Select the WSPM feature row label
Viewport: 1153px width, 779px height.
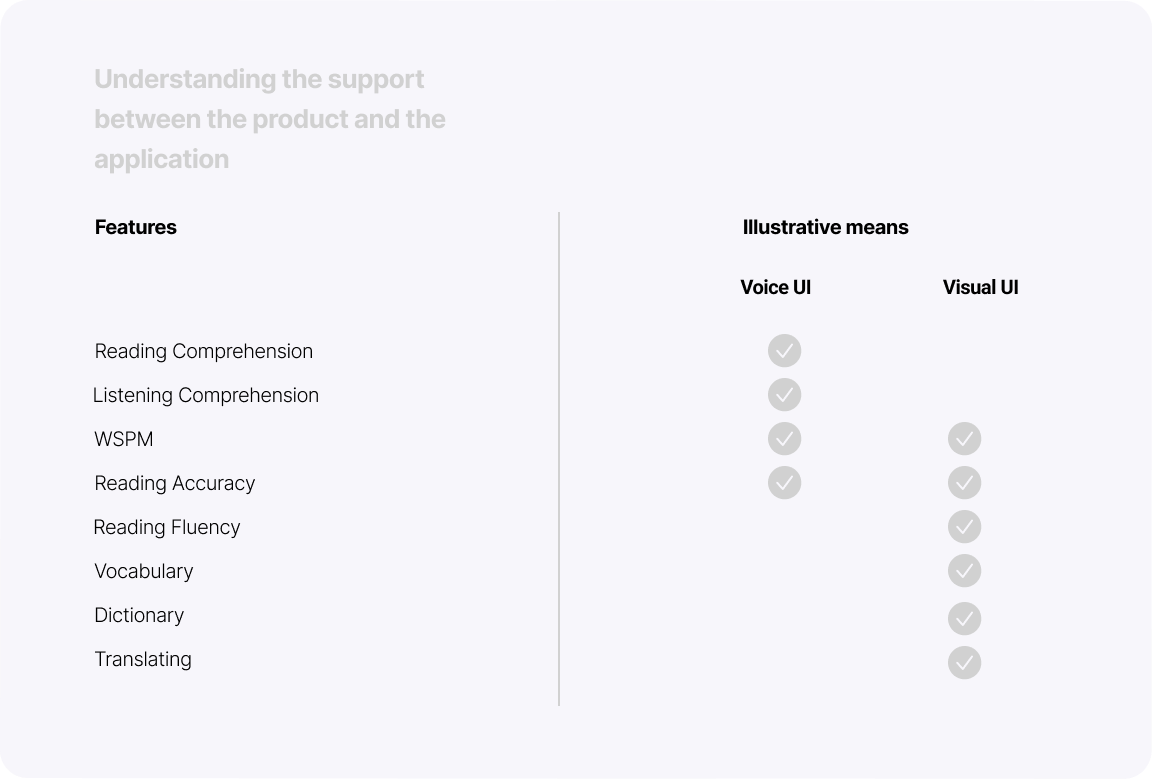123,439
